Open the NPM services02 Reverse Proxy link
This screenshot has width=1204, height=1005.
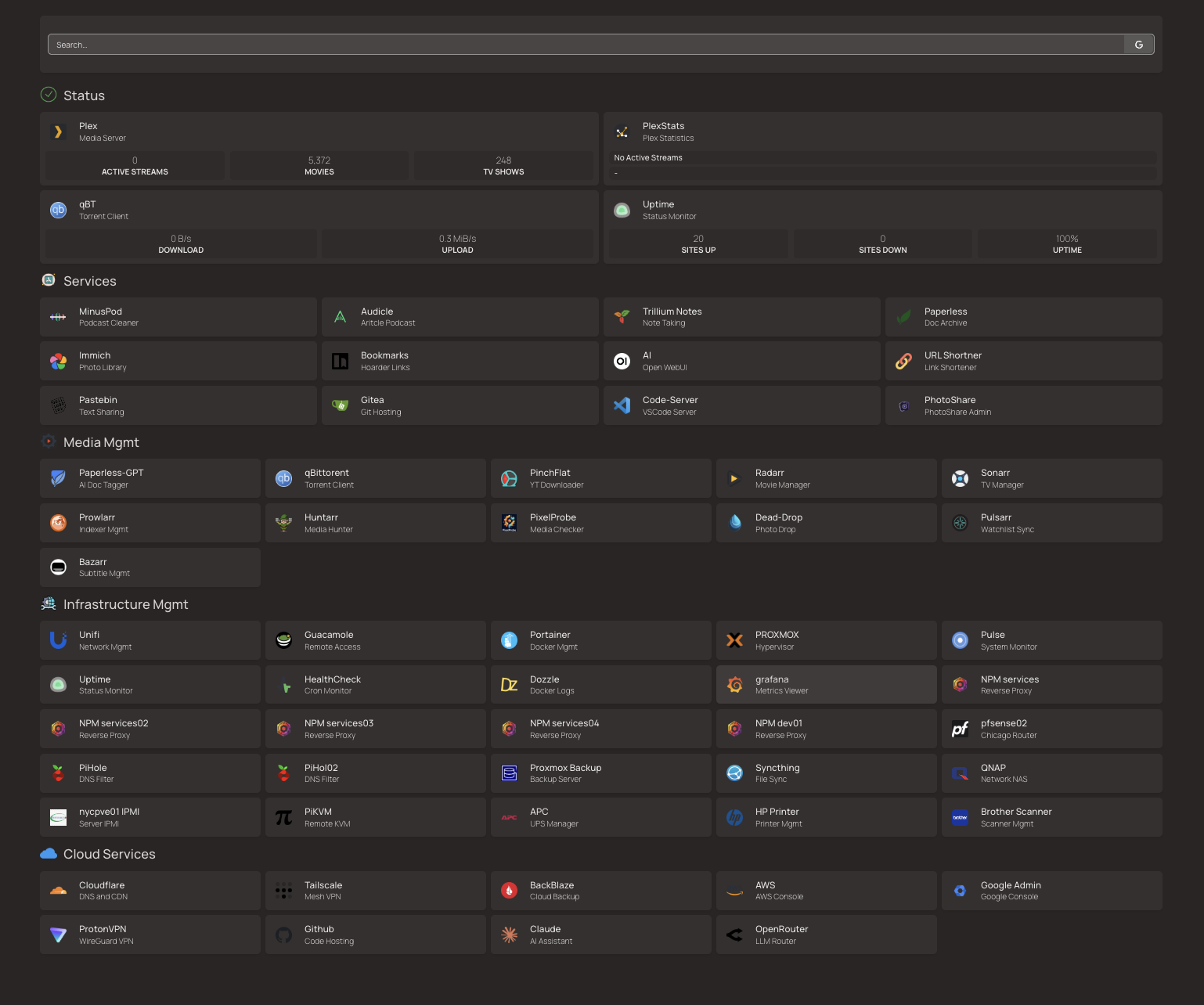coord(150,729)
